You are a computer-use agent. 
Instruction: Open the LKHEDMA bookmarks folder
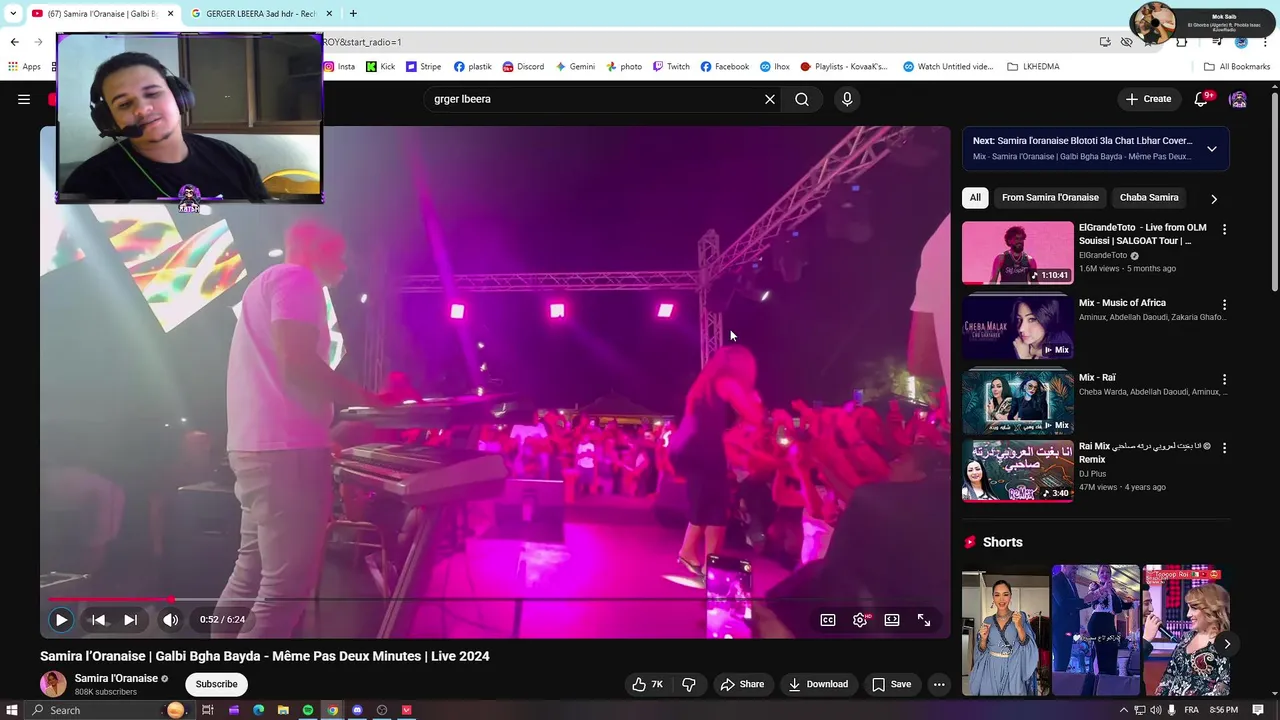click(x=1033, y=67)
